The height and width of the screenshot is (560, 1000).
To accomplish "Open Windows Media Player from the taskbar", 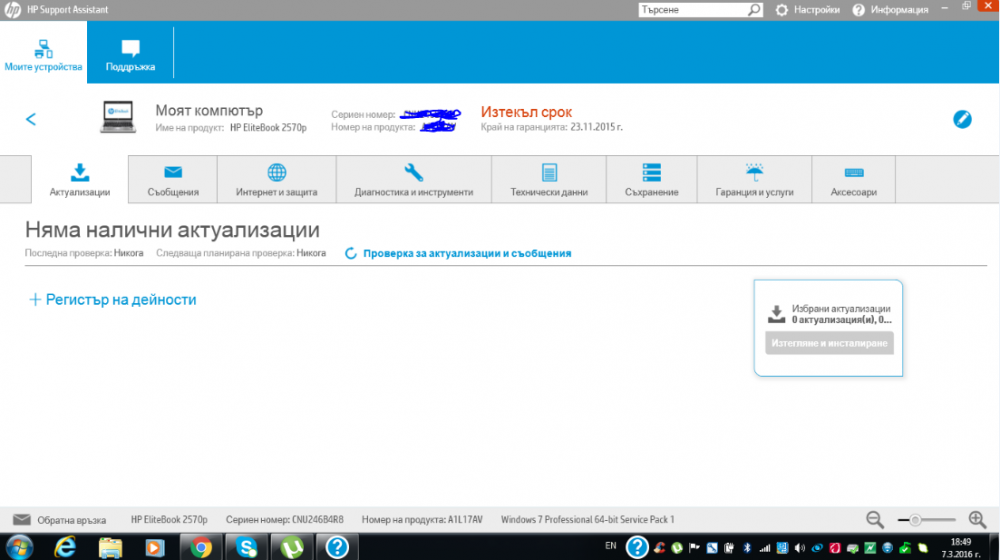I will [154, 547].
